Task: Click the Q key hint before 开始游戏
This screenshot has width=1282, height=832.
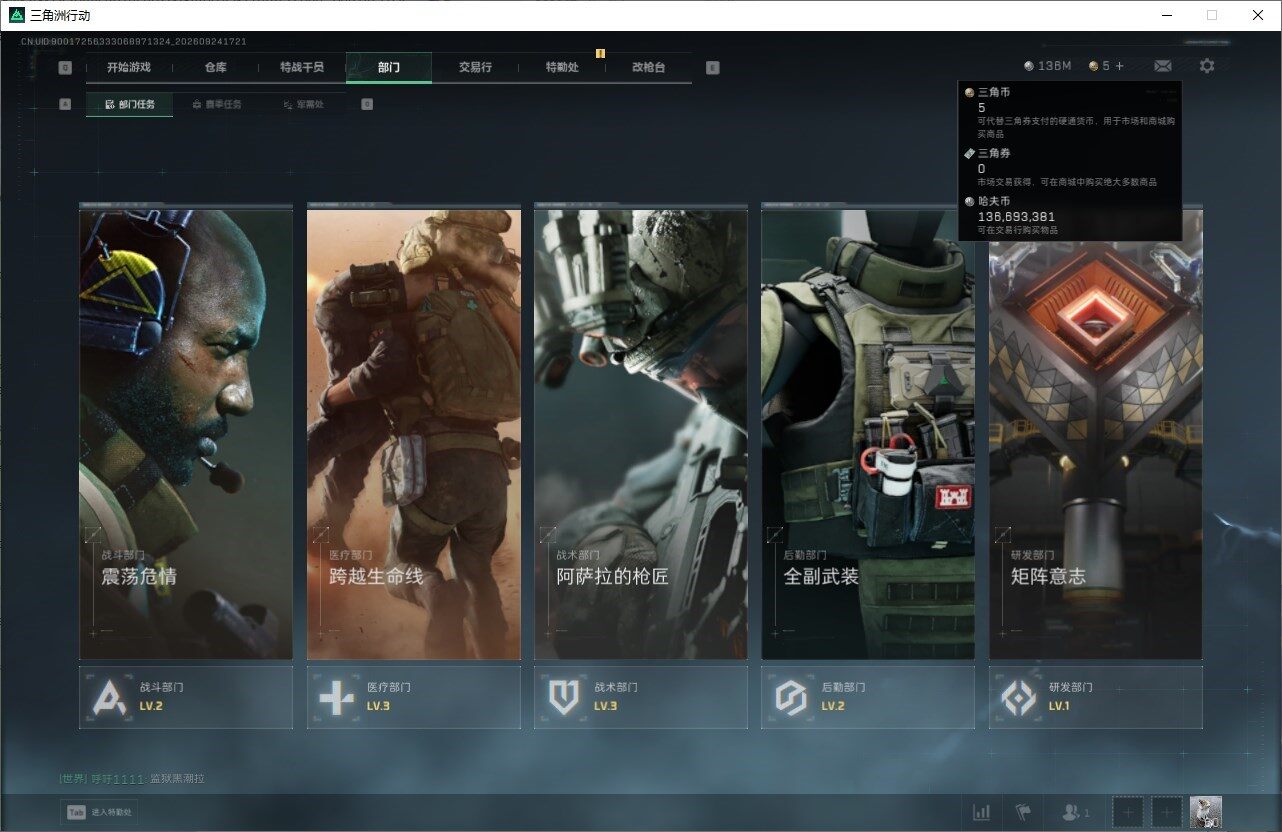Action: (65, 68)
